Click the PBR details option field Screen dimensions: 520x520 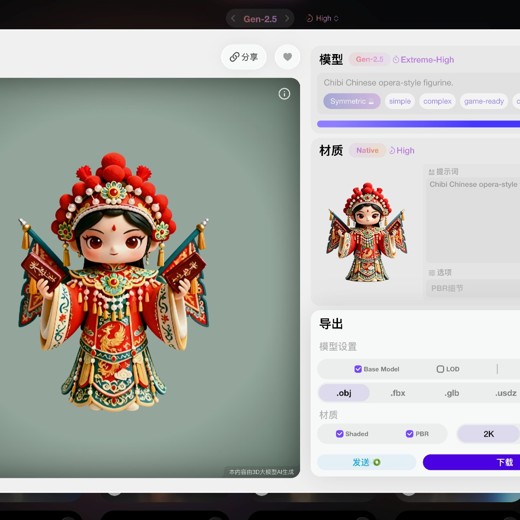point(473,288)
